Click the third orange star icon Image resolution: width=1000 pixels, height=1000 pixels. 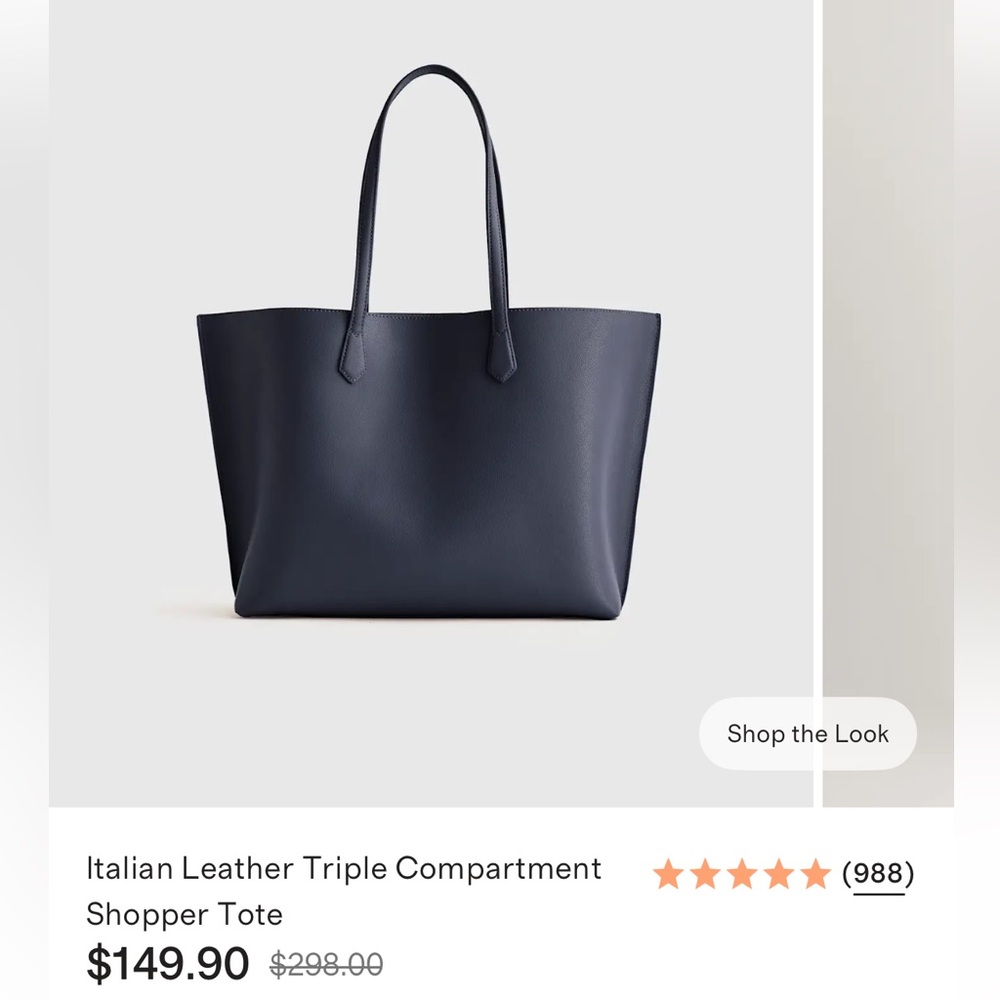(x=744, y=875)
